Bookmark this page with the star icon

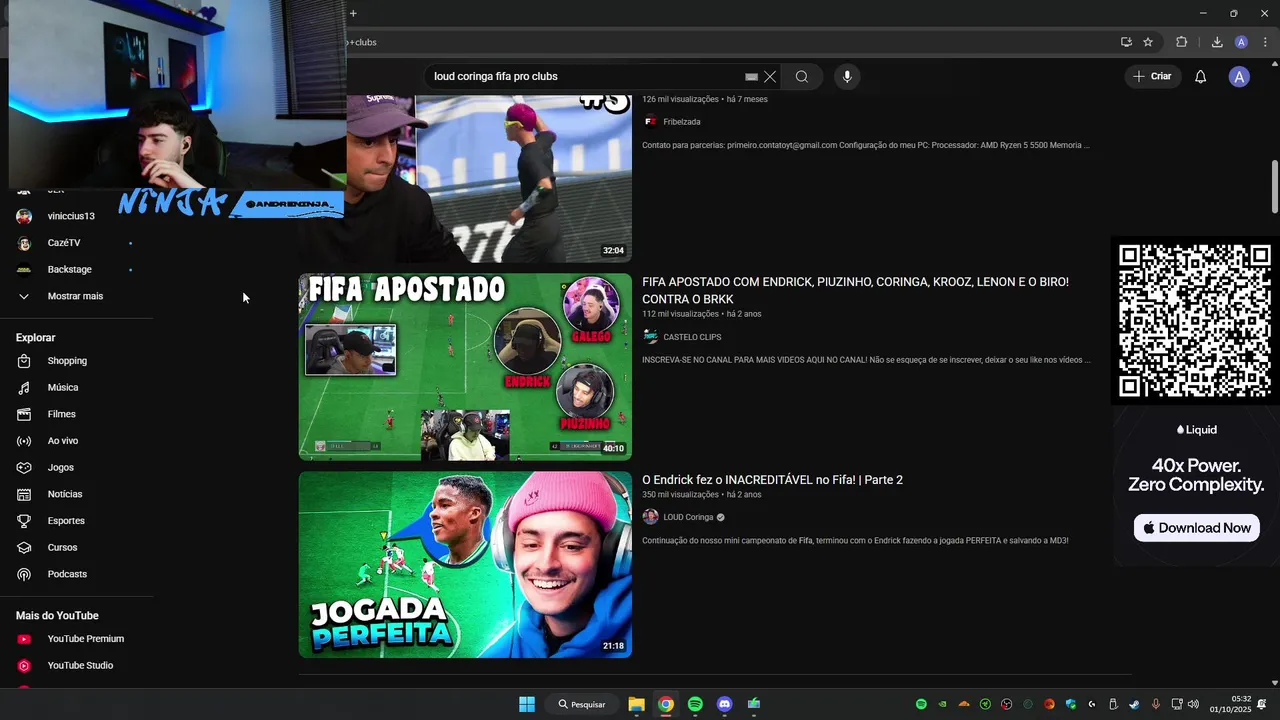click(x=1148, y=42)
